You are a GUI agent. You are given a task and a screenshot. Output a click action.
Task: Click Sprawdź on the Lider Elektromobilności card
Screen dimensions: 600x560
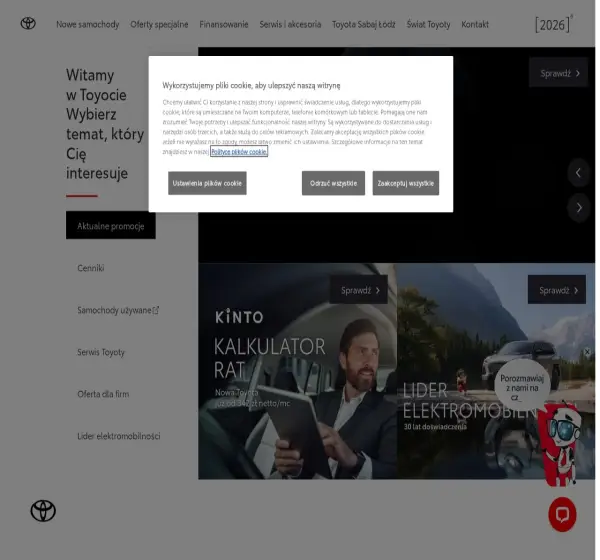[x=557, y=290]
